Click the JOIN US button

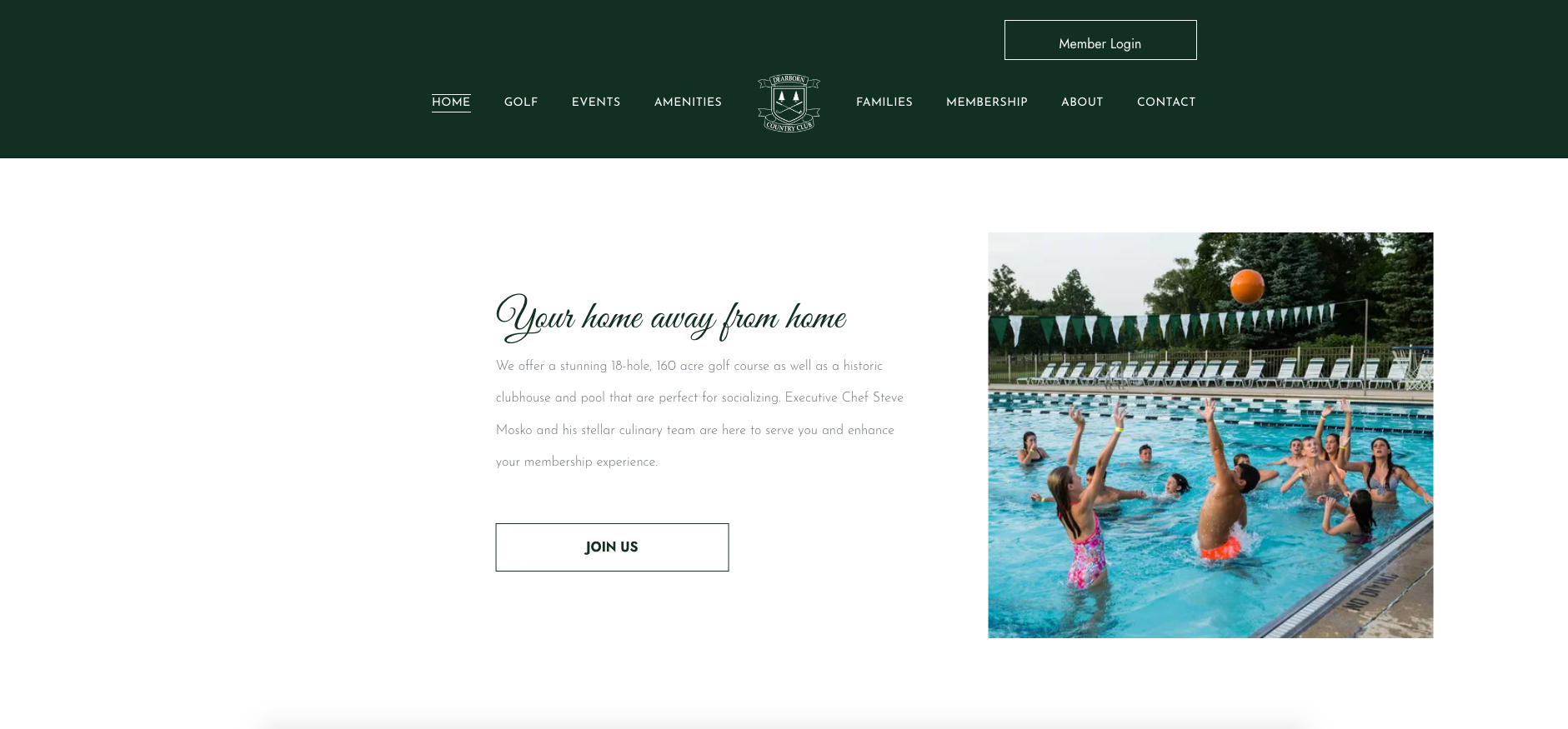pyautogui.click(x=612, y=547)
